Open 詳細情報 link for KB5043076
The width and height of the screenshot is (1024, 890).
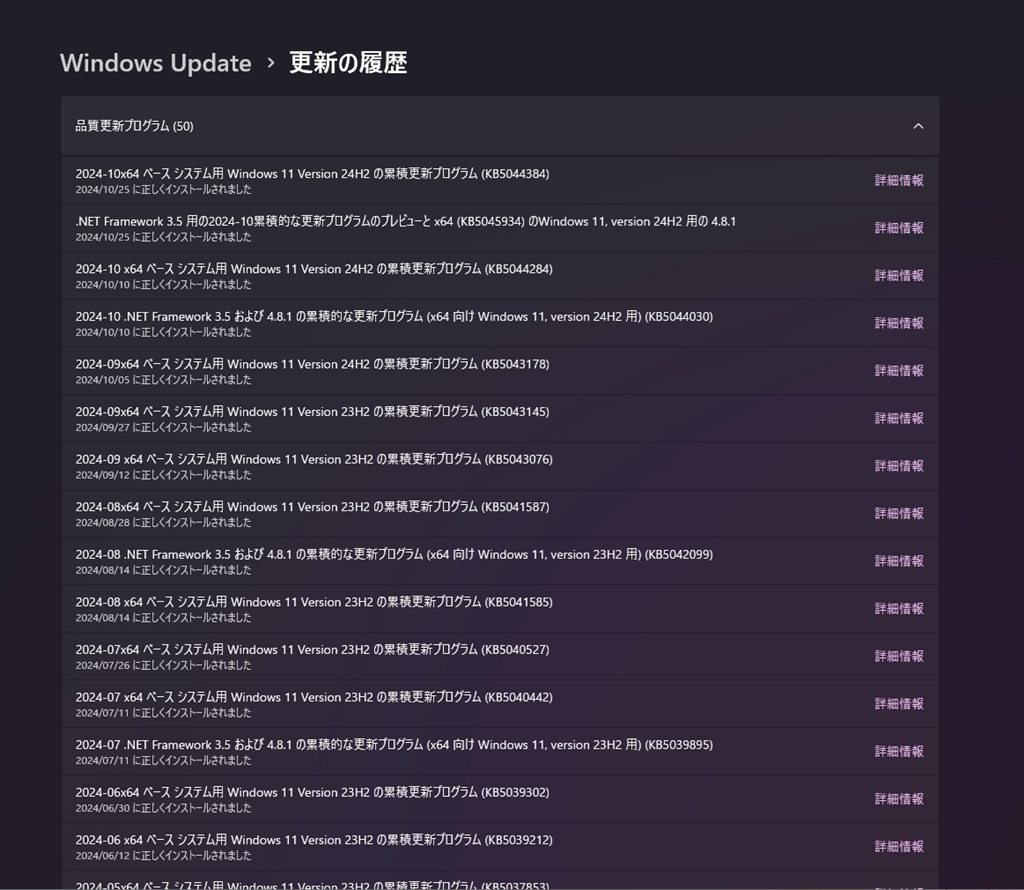[x=898, y=466]
